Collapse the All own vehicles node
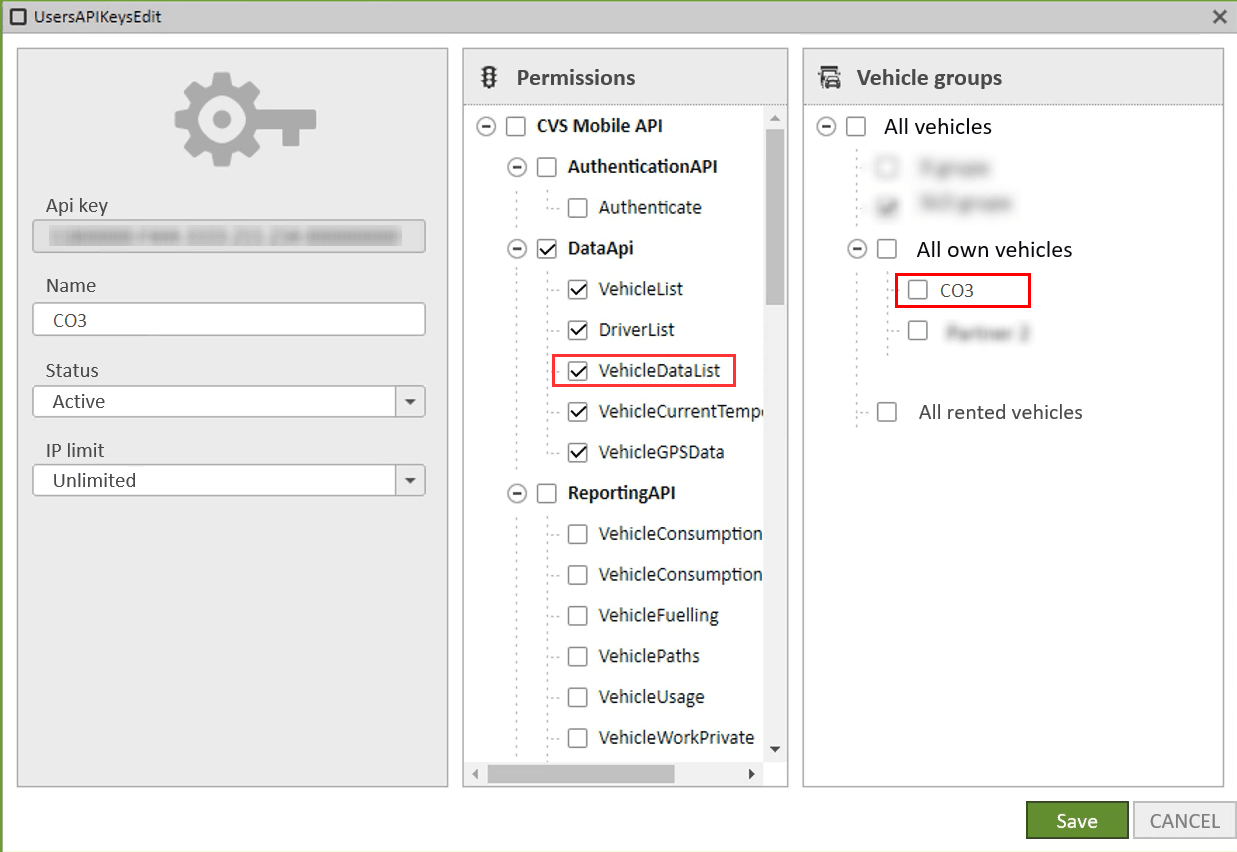This screenshot has height=852, width=1237. (x=857, y=249)
